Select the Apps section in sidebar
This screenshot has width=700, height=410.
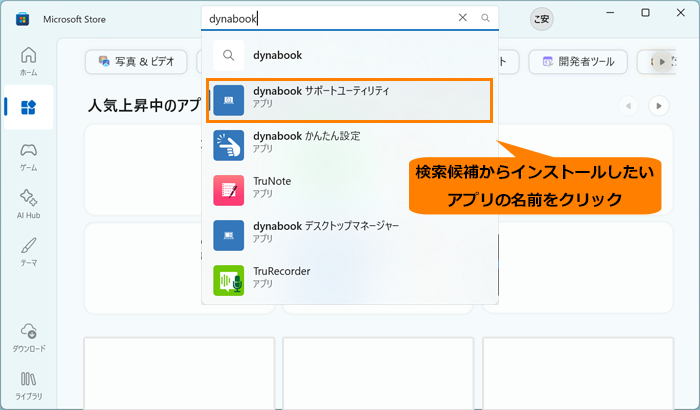click(x=29, y=107)
